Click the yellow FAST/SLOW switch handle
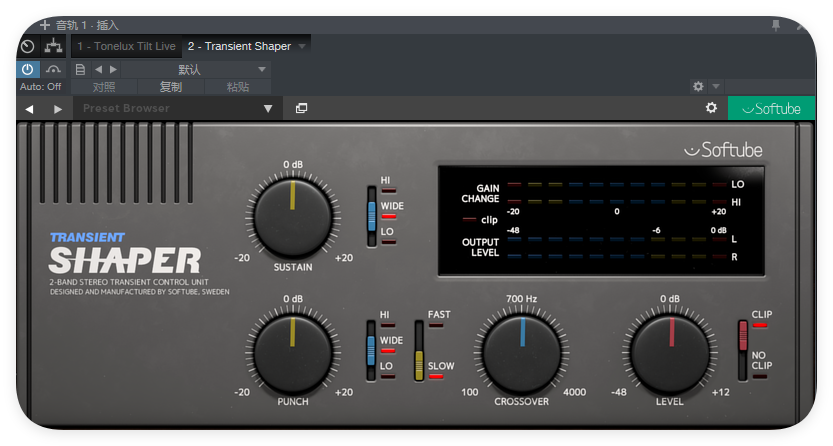This screenshot has height=446, width=833. point(419,365)
